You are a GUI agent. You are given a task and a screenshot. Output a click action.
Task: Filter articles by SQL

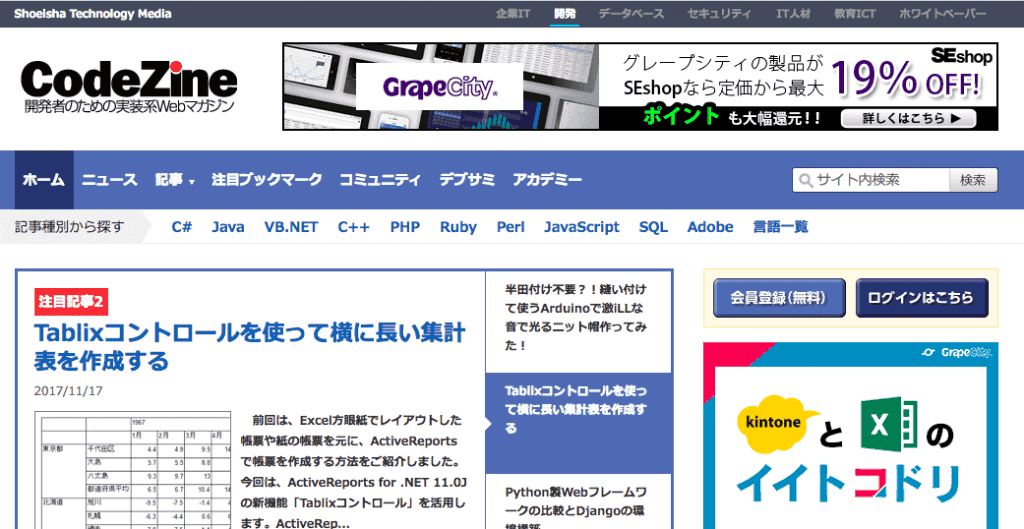pyautogui.click(x=653, y=227)
